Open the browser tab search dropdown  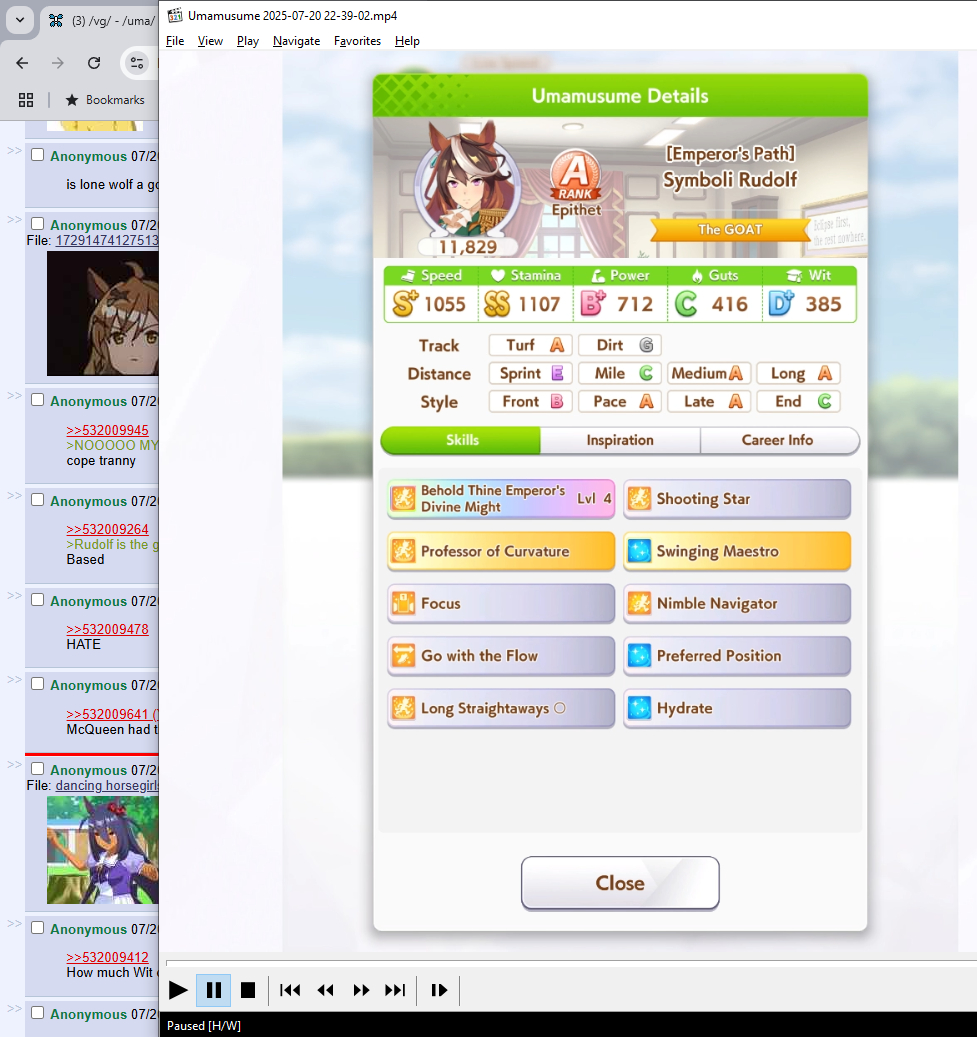[x=20, y=20]
